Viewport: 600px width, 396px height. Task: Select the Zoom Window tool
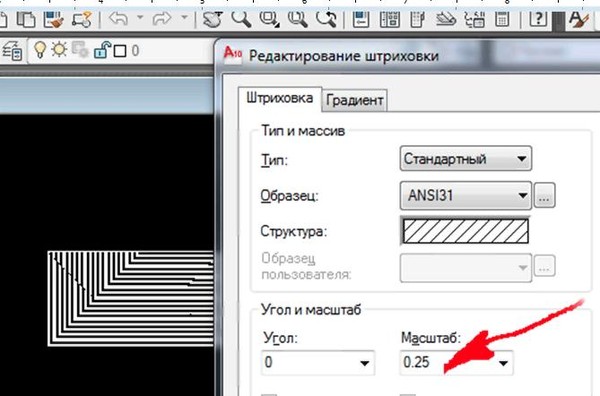click(269, 18)
